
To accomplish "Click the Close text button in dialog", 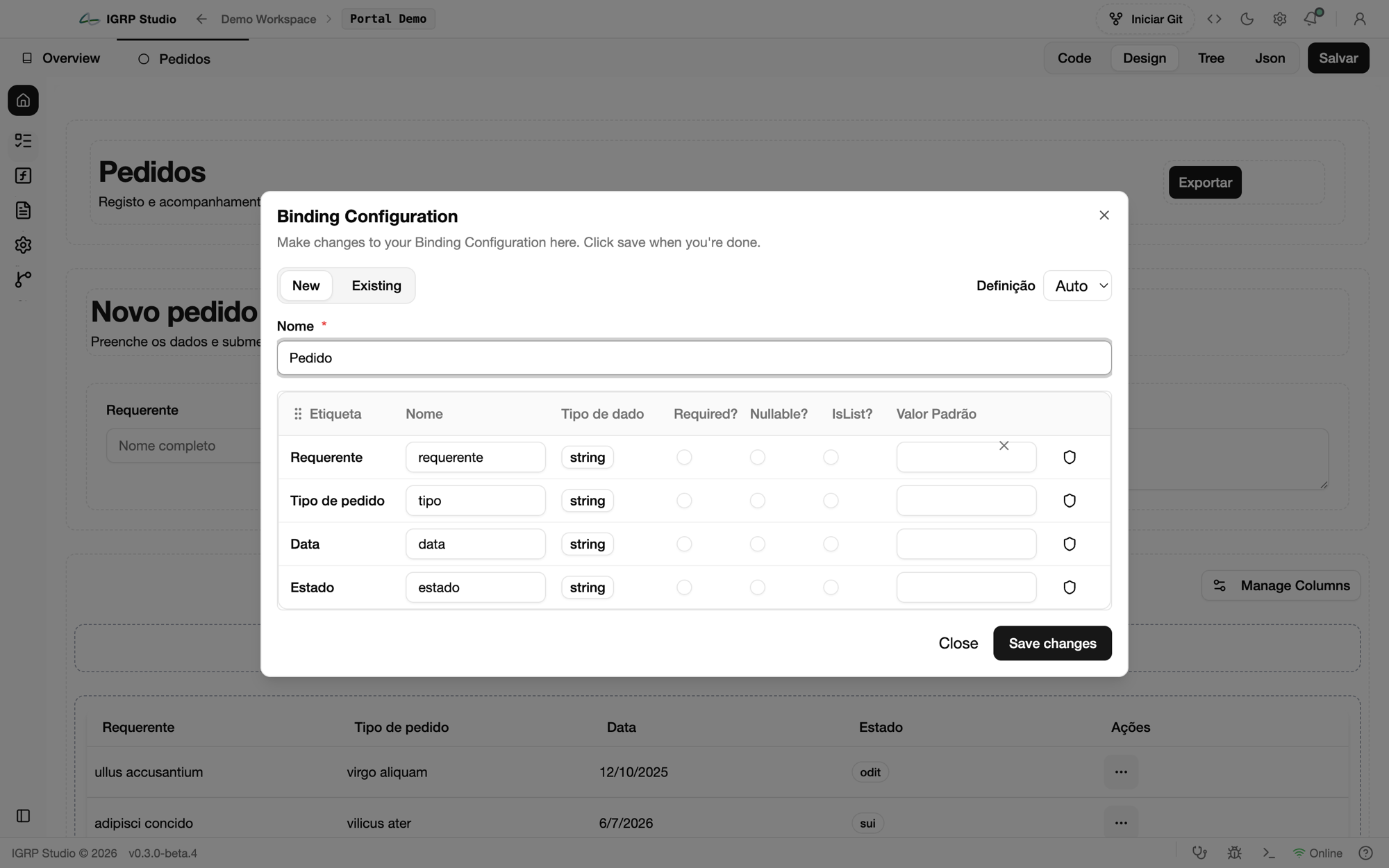I will coord(958,643).
